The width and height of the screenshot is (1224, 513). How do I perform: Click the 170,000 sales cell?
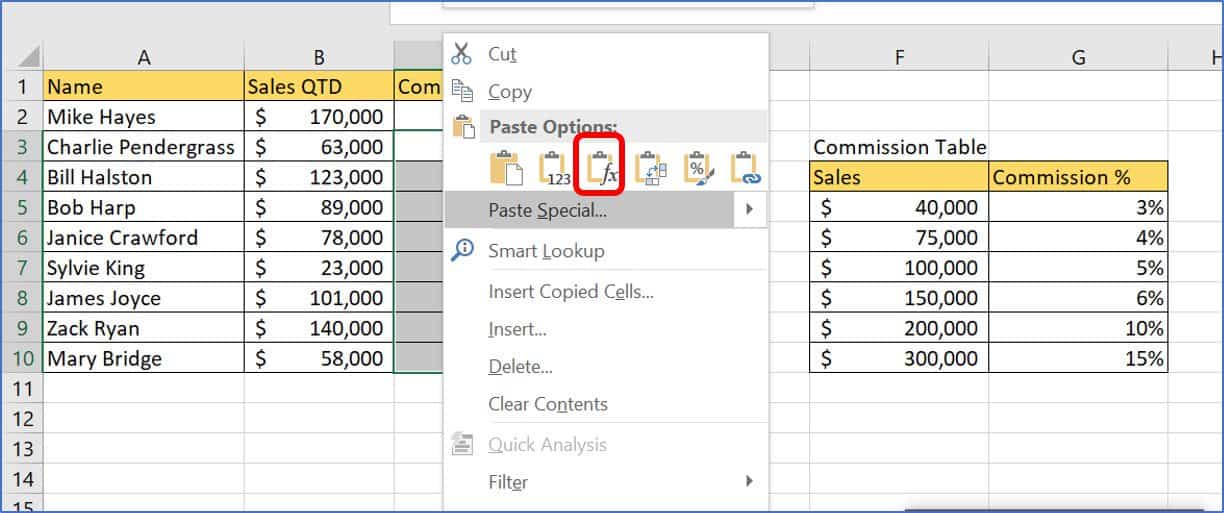click(x=319, y=116)
